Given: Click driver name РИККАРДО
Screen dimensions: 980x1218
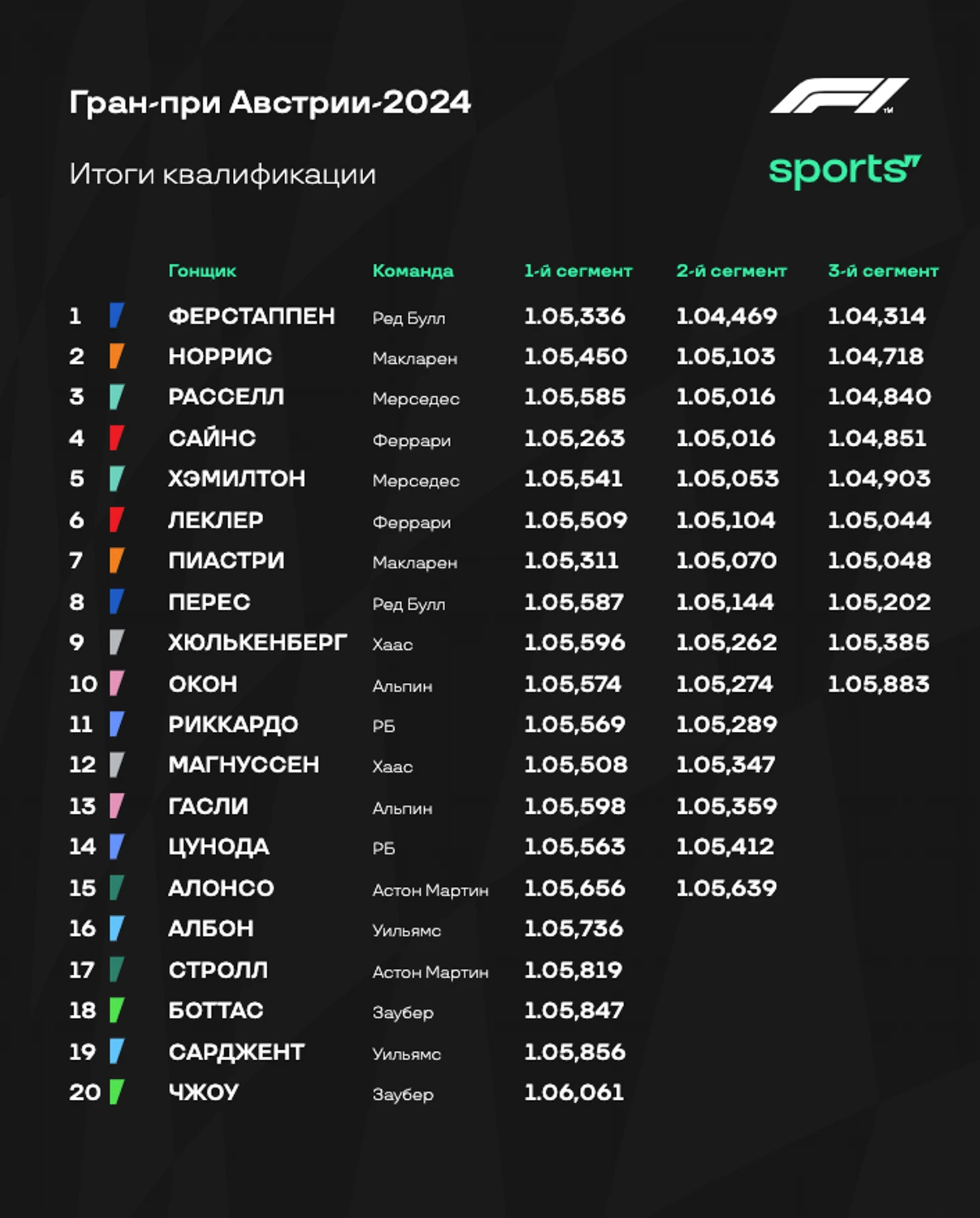Looking at the screenshot, I should point(233,724).
